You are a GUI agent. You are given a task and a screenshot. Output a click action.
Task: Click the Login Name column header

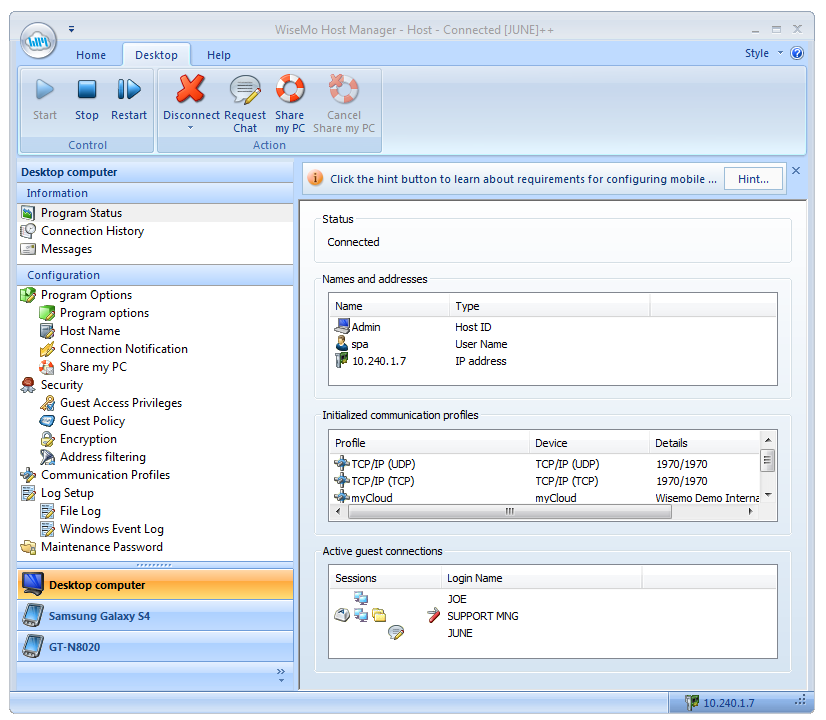pyautogui.click(x=542, y=578)
